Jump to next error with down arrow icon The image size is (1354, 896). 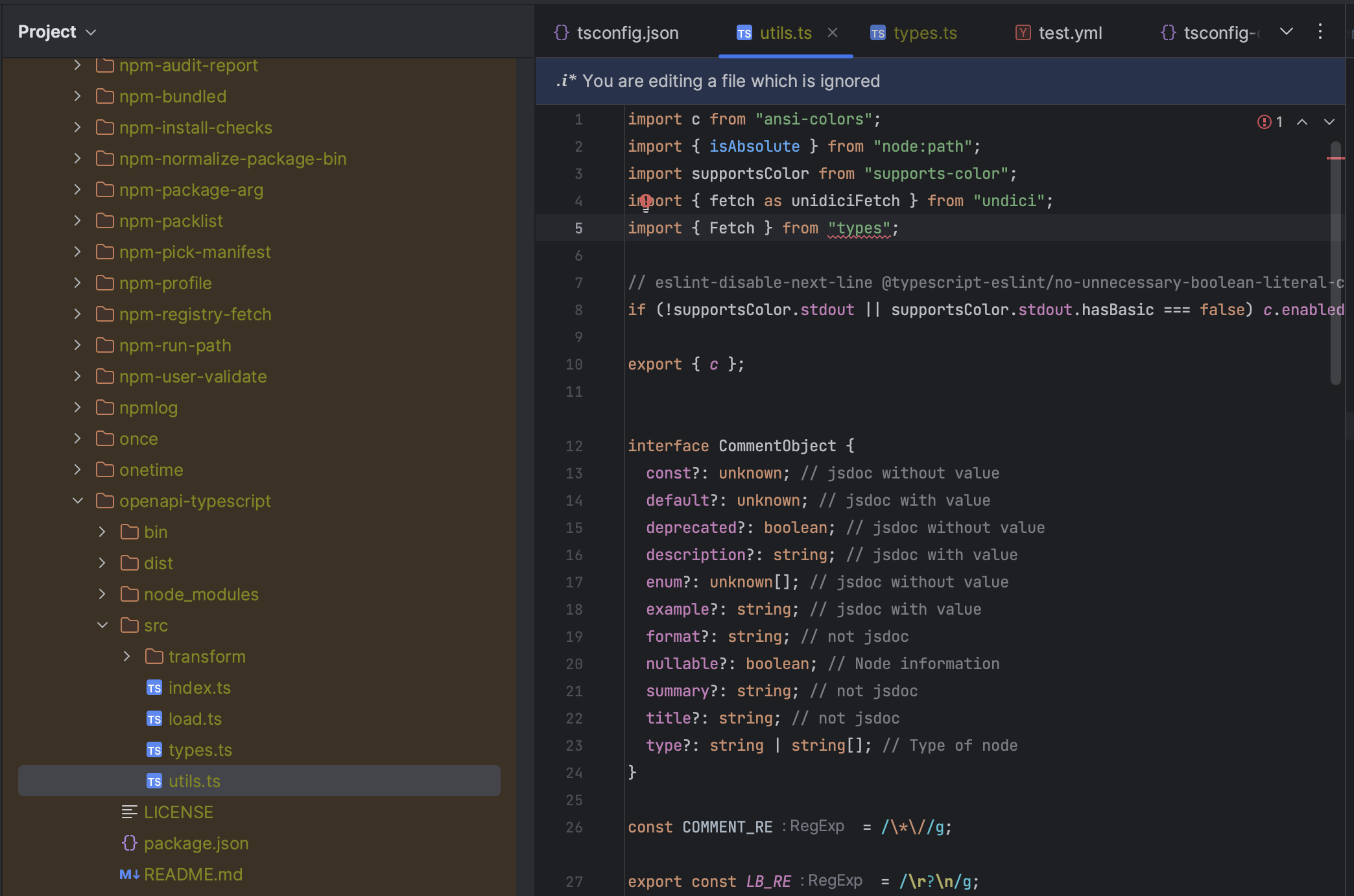1329,122
